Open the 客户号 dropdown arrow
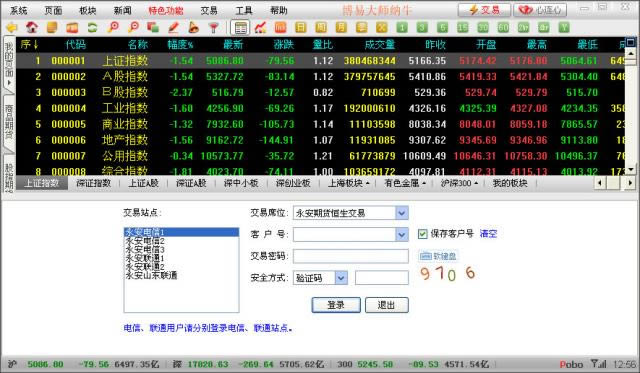640x373 pixels. [x=402, y=234]
